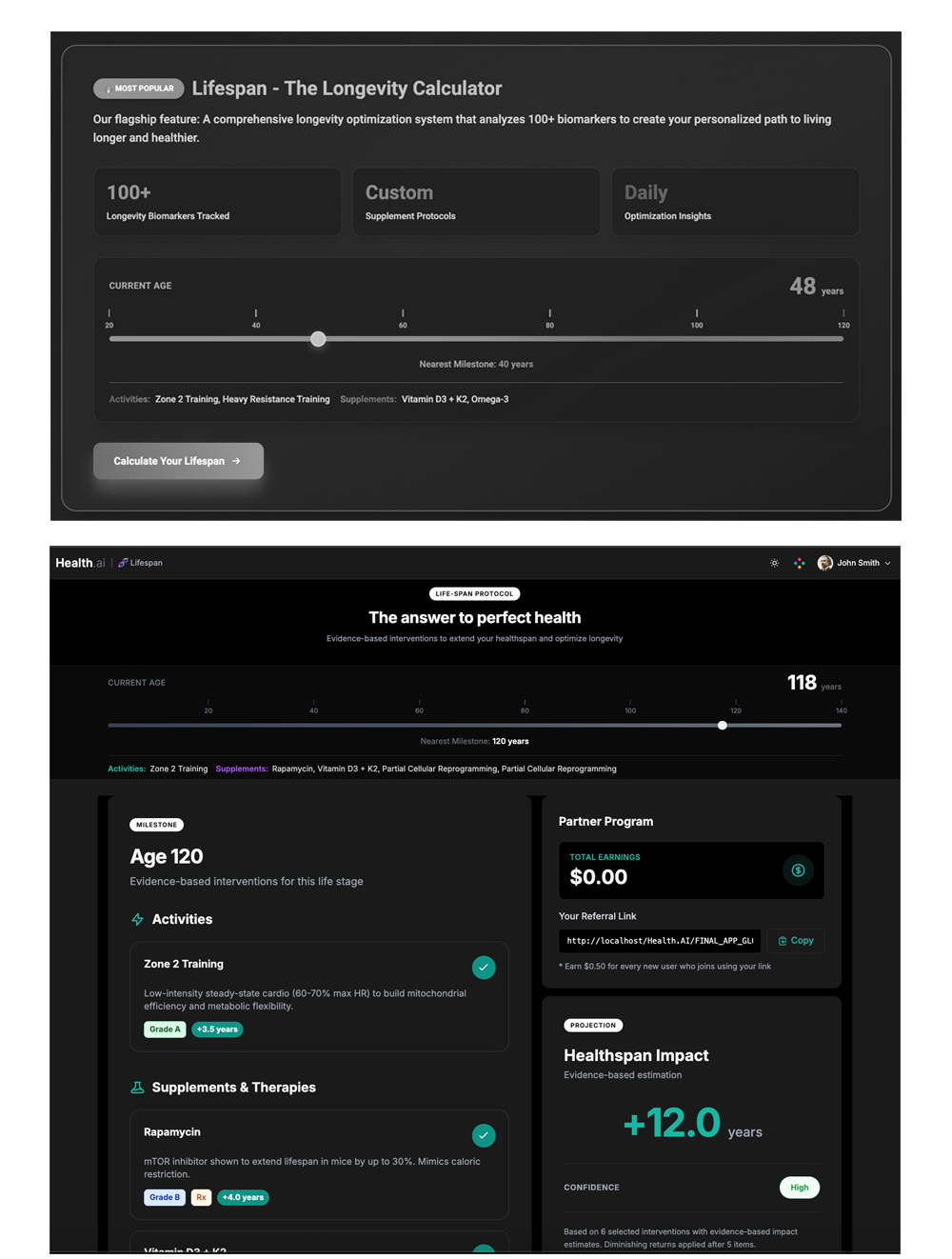Expand the John Smith account dropdown chevron
The image size is (952, 1259).
pyautogui.click(x=888, y=563)
